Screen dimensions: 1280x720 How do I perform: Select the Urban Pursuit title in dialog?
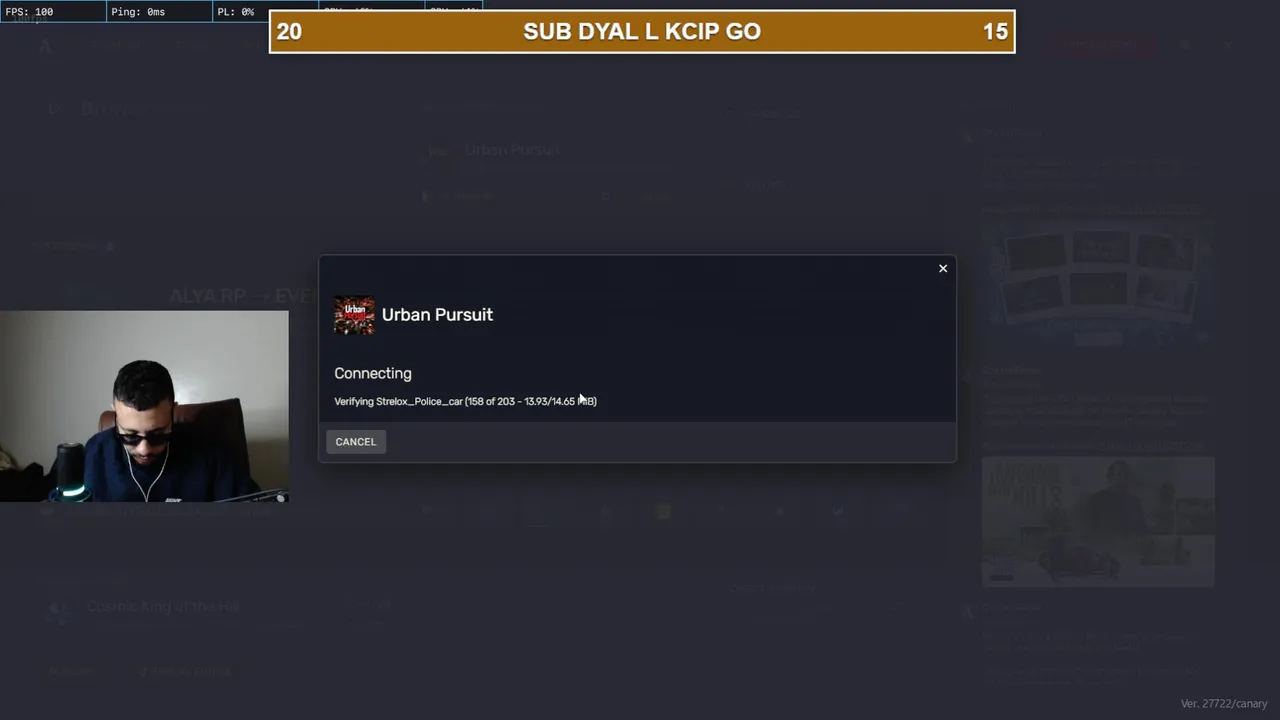coord(437,314)
